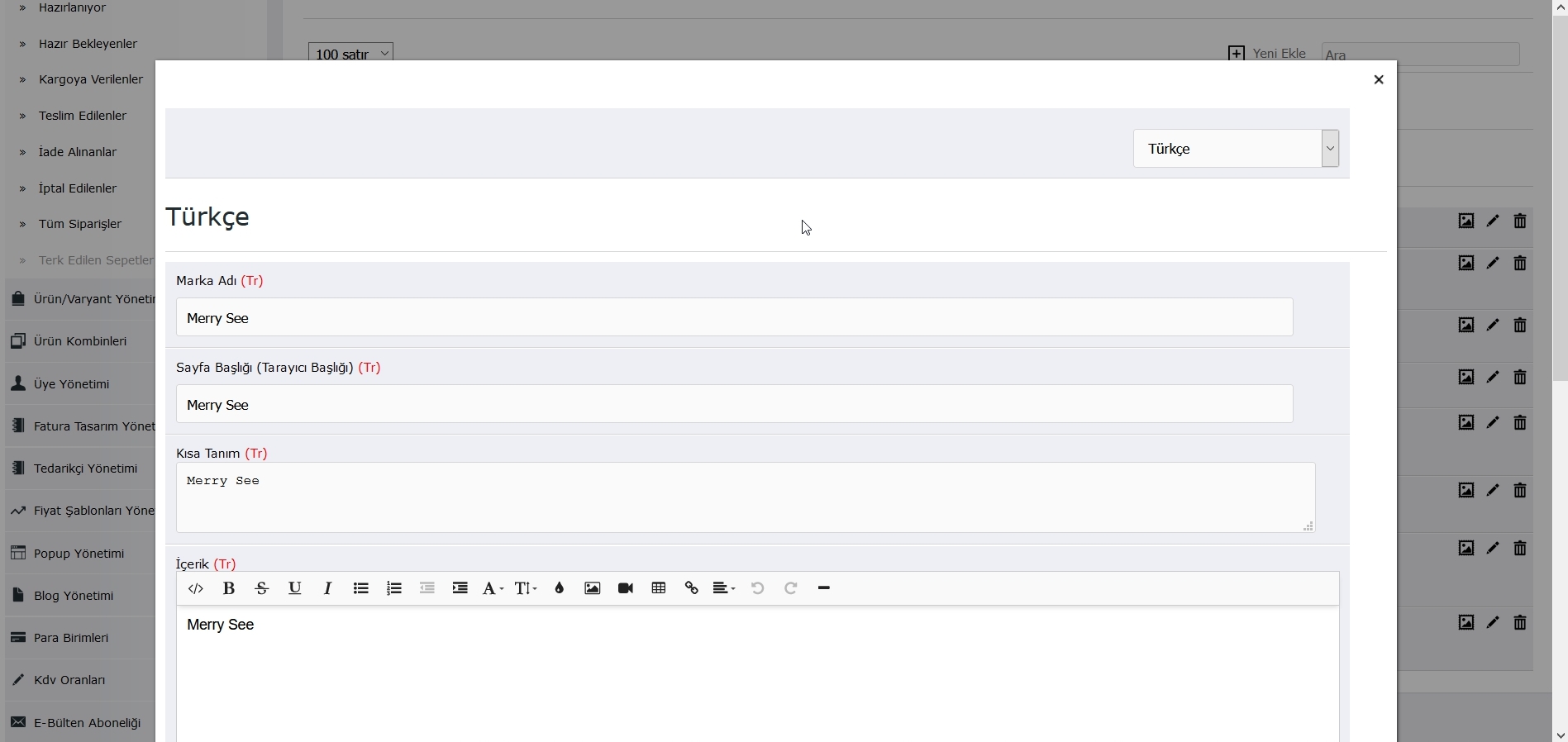Italicize the selected editor text

[x=328, y=588]
